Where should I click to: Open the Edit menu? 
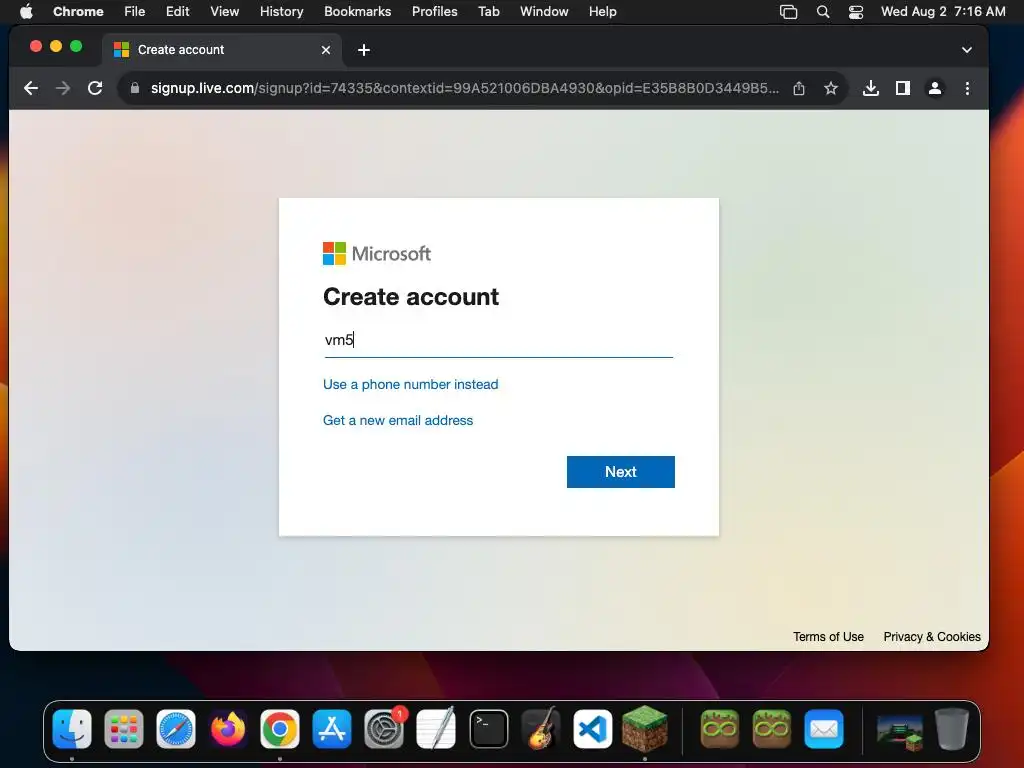[177, 12]
